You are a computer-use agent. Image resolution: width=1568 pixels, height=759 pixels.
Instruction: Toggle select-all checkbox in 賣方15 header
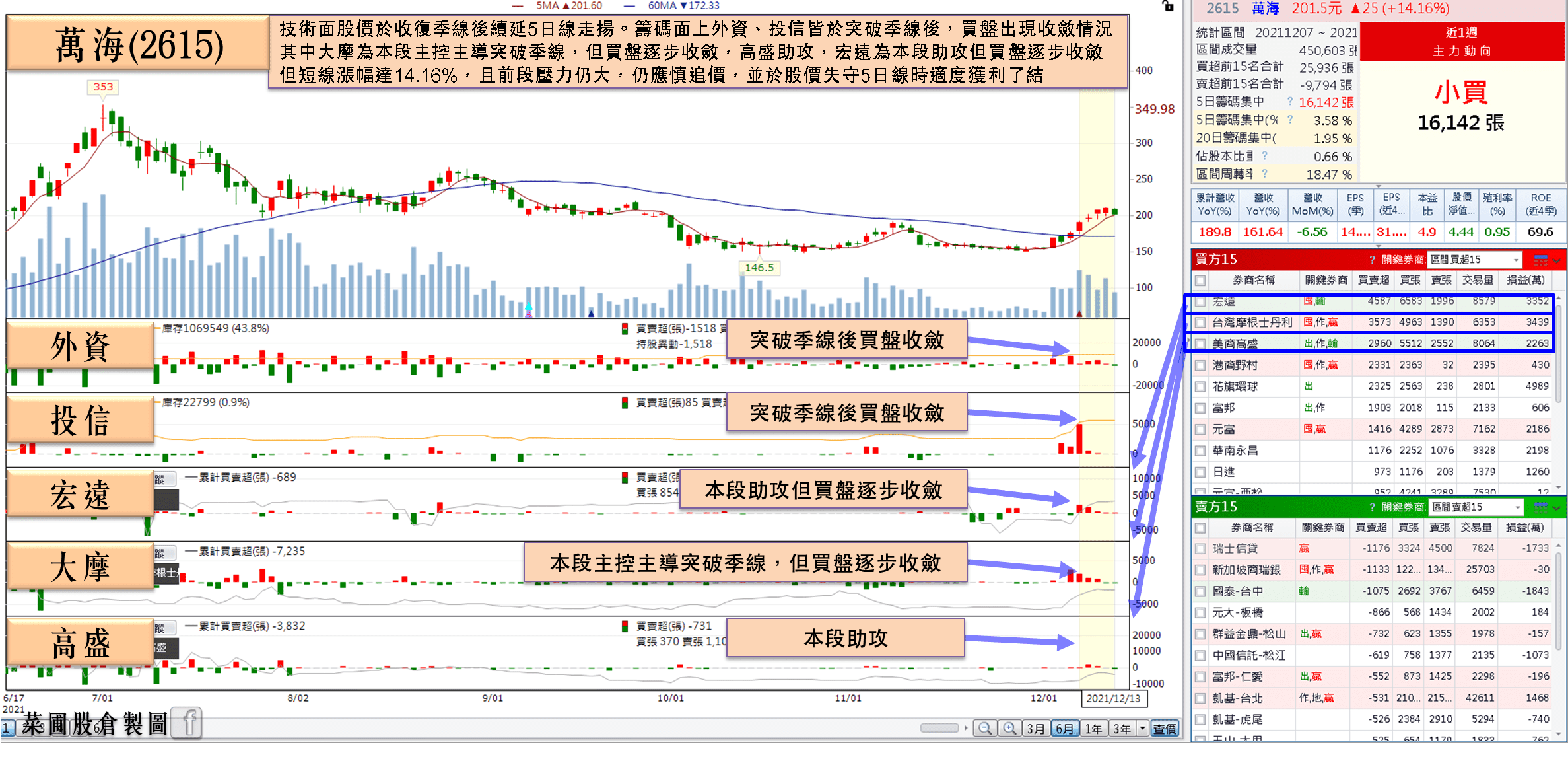(1200, 528)
